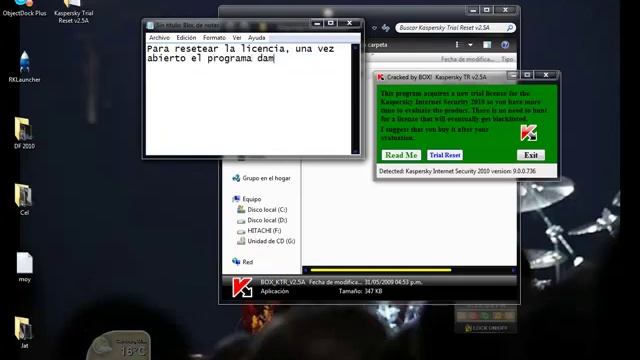
Task: Toggle the Explorer preview pane icon
Action: click(x=487, y=44)
